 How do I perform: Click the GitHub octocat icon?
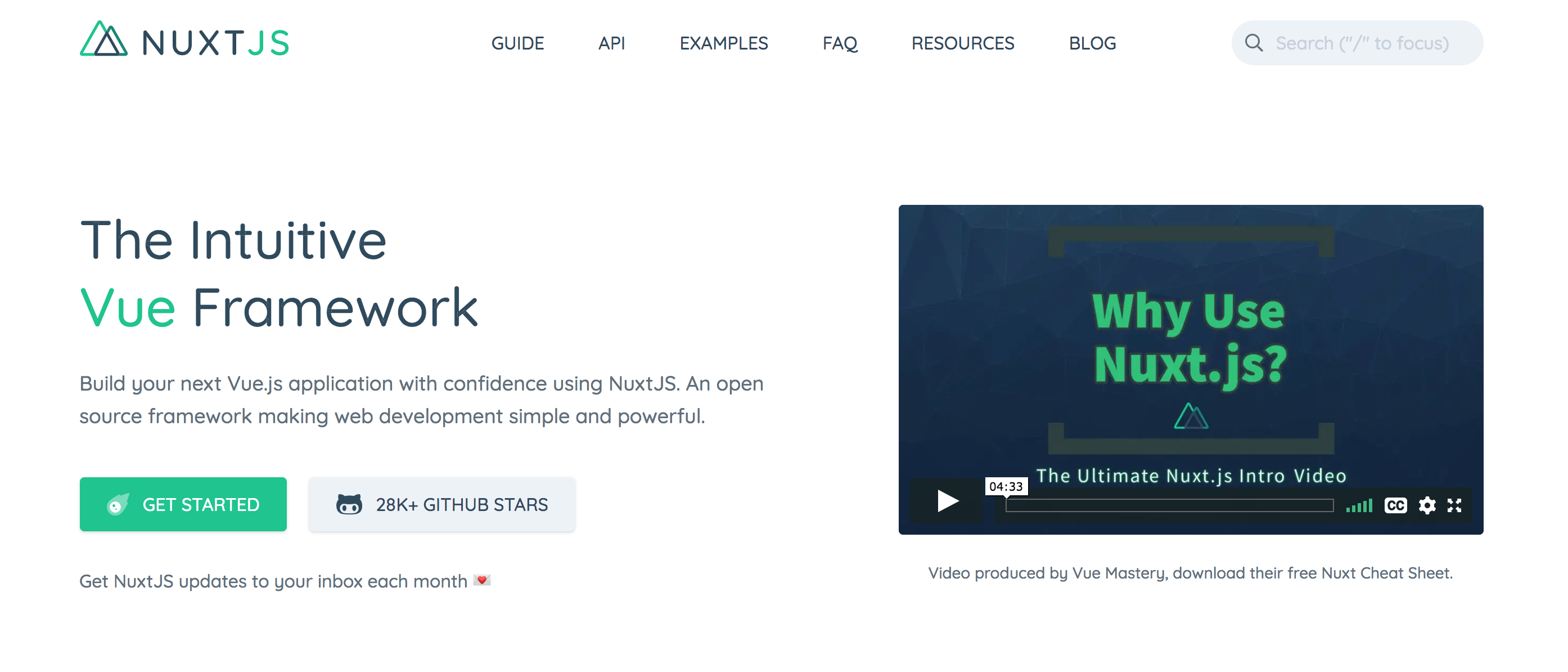point(349,504)
